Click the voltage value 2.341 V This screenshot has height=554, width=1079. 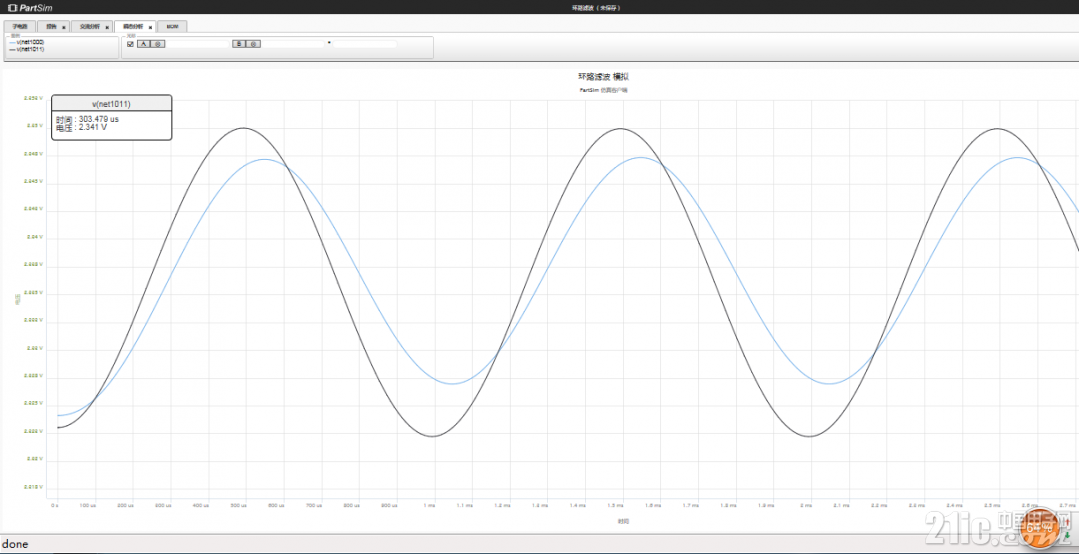point(93,127)
